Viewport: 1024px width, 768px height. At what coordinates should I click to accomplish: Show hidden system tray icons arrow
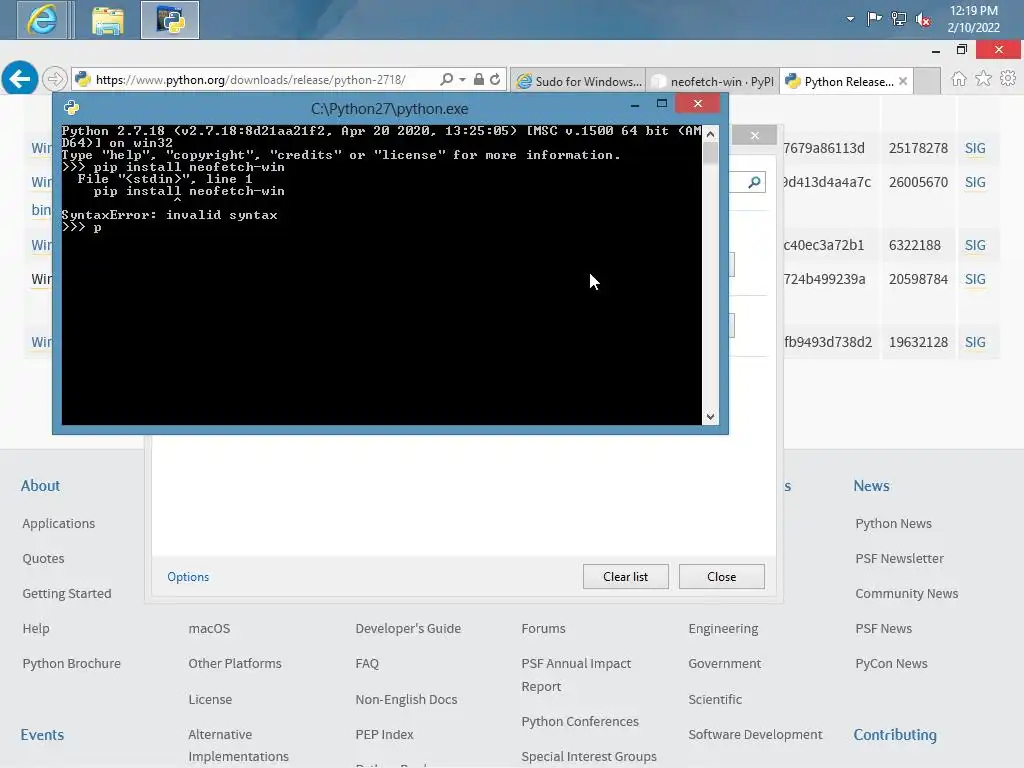[850, 19]
